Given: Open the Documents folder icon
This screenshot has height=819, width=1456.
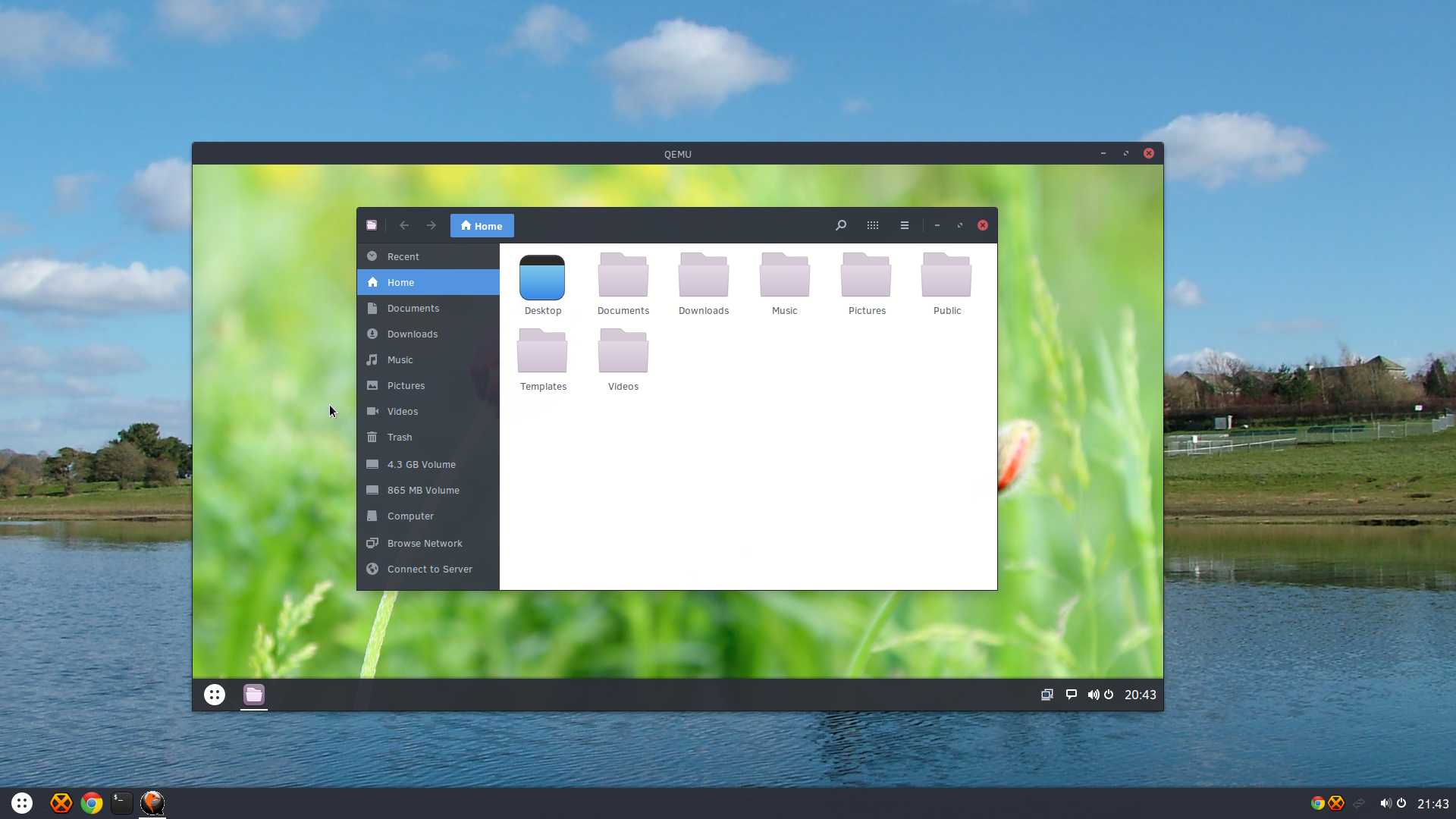Looking at the screenshot, I should tap(623, 275).
